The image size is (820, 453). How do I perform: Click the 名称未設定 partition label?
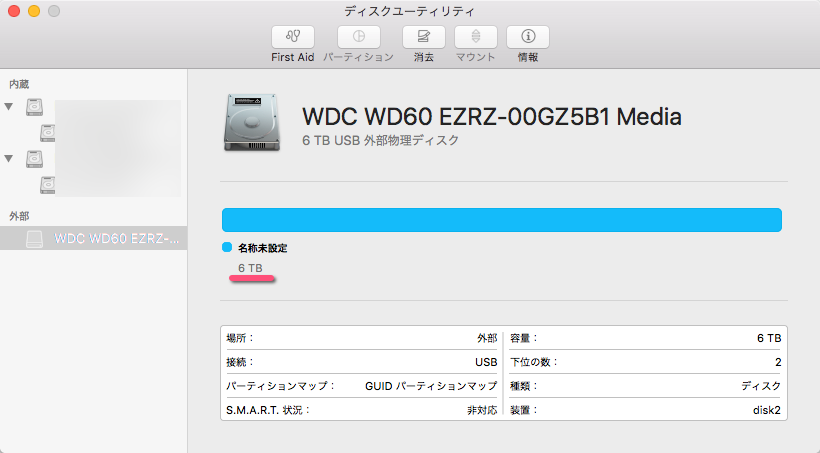263,248
